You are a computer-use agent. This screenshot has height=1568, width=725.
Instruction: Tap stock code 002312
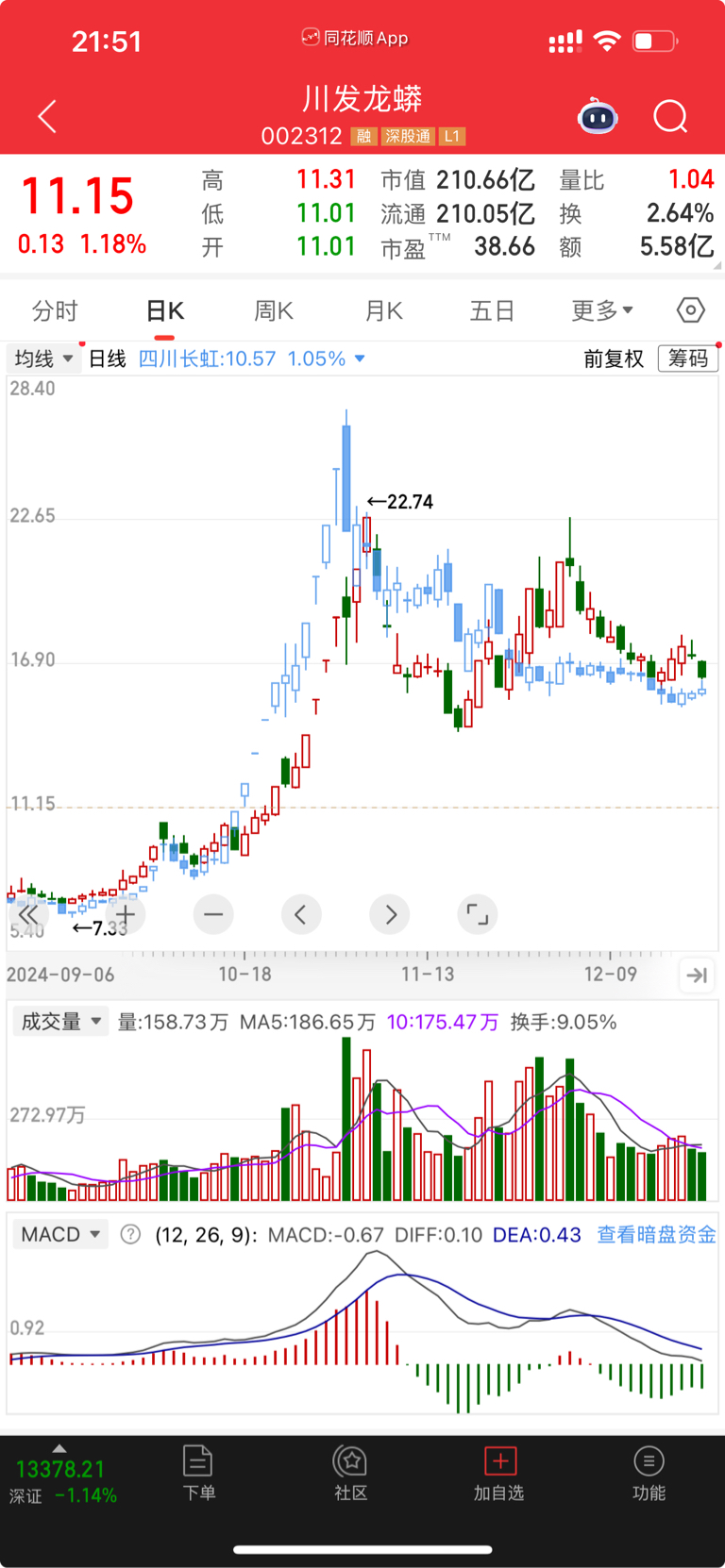coord(301,137)
